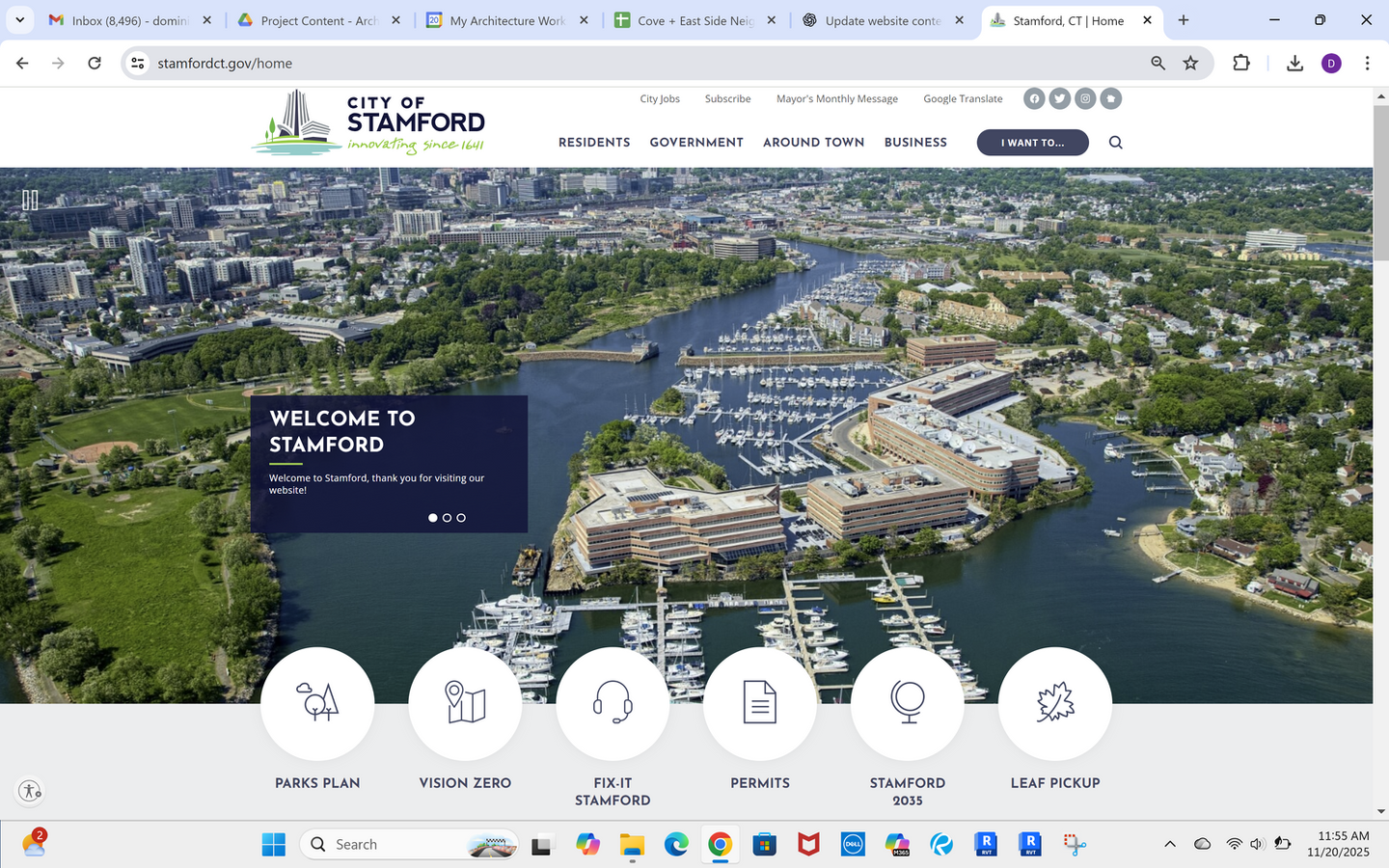The height and width of the screenshot is (868, 1389).
Task: Pause the homepage slideshow
Action: click(x=30, y=200)
